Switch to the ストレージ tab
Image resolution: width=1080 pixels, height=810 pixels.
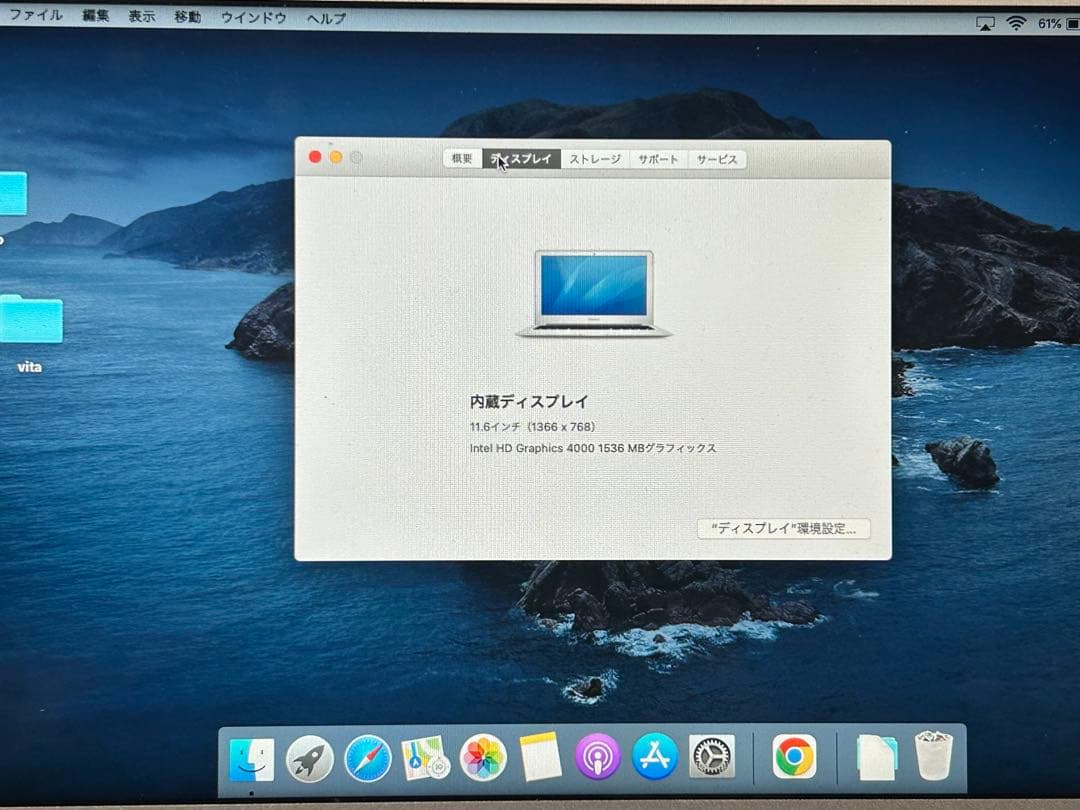tap(595, 159)
